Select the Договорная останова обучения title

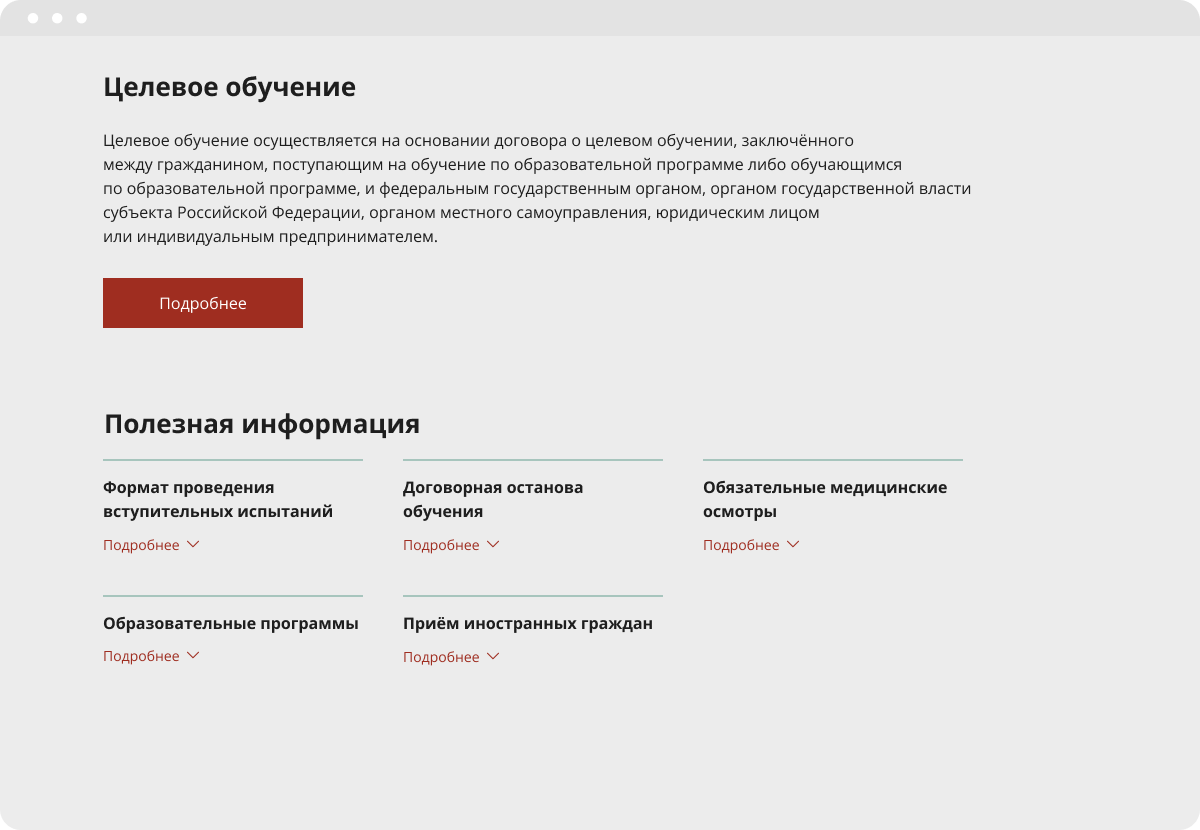(492, 499)
